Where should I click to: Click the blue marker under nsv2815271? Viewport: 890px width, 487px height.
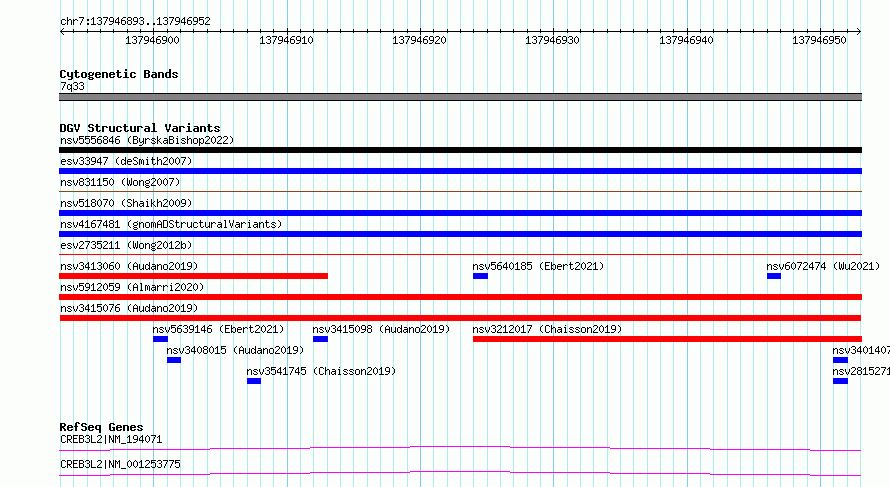click(840, 381)
